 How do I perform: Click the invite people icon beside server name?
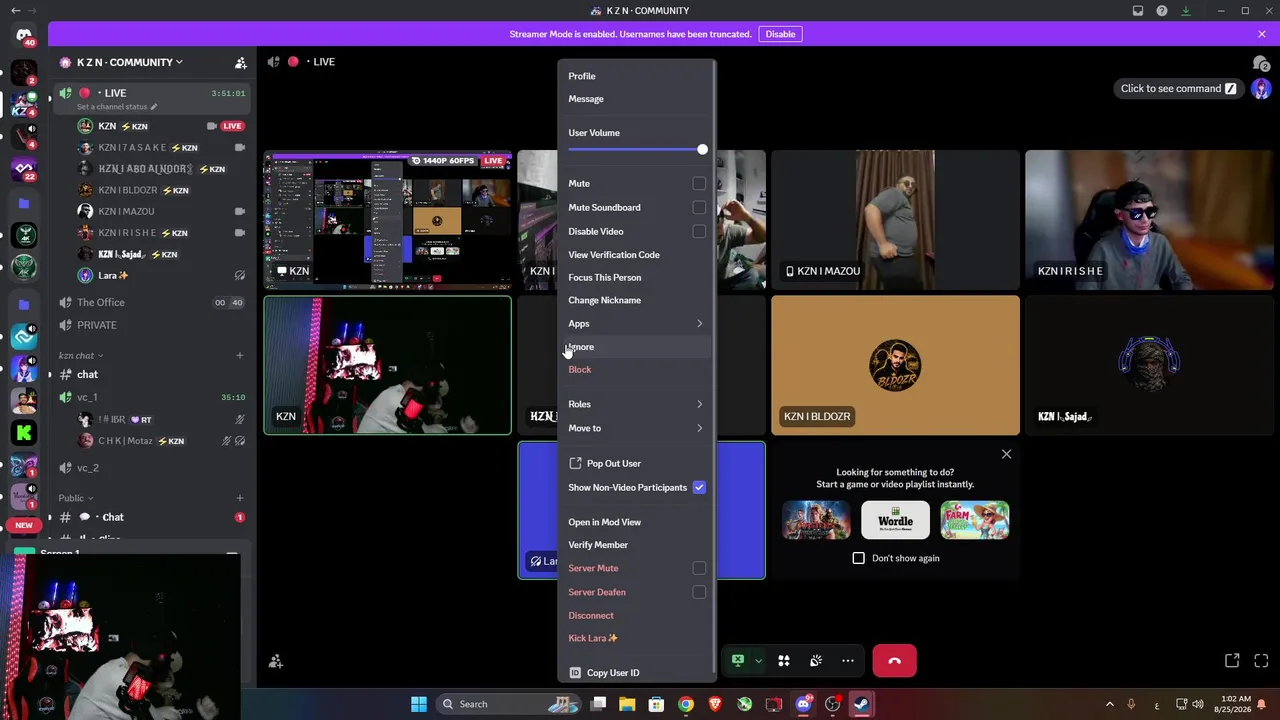click(241, 62)
